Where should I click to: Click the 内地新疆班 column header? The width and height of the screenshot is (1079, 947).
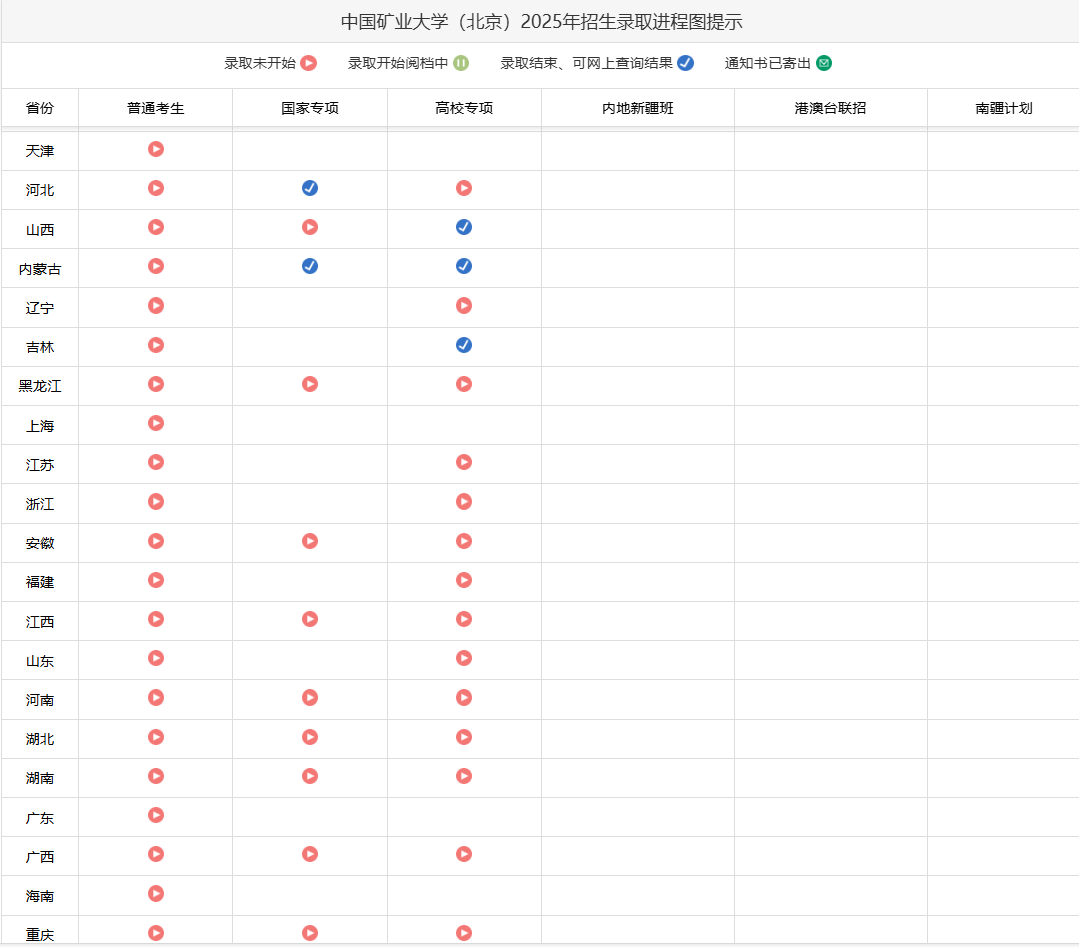click(x=637, y=108)
